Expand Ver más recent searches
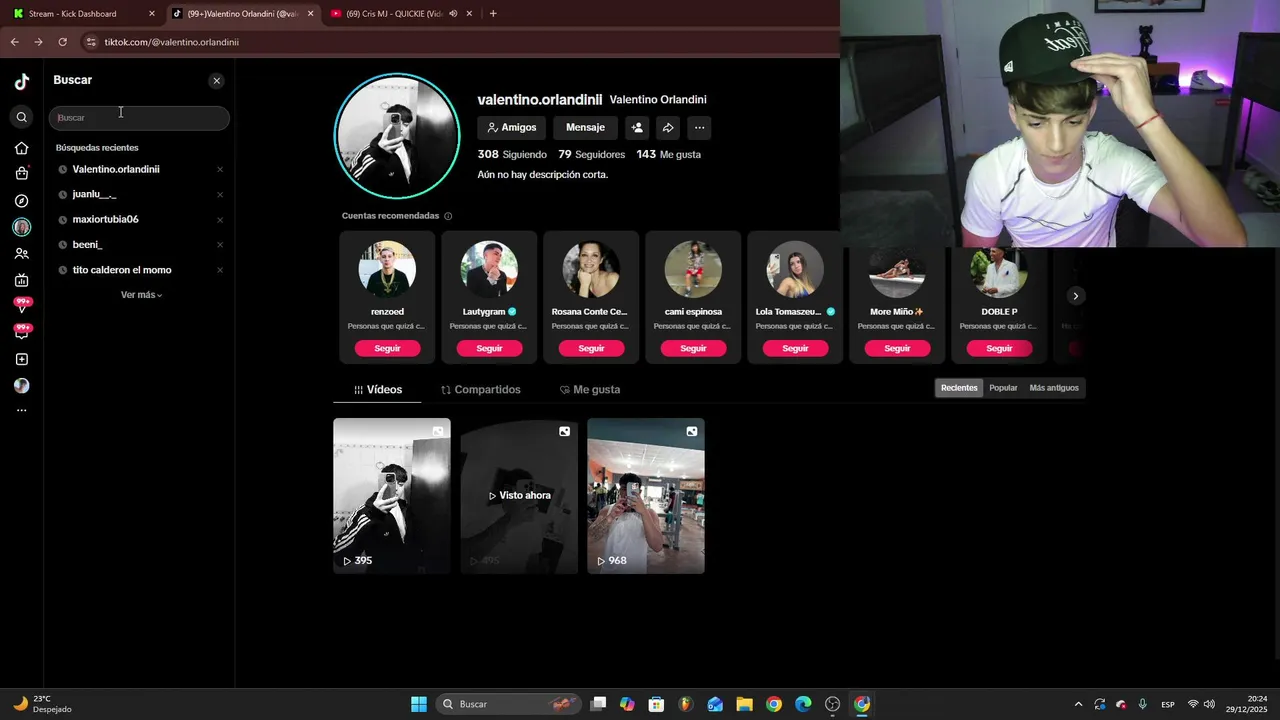 (x=141, y=295)
